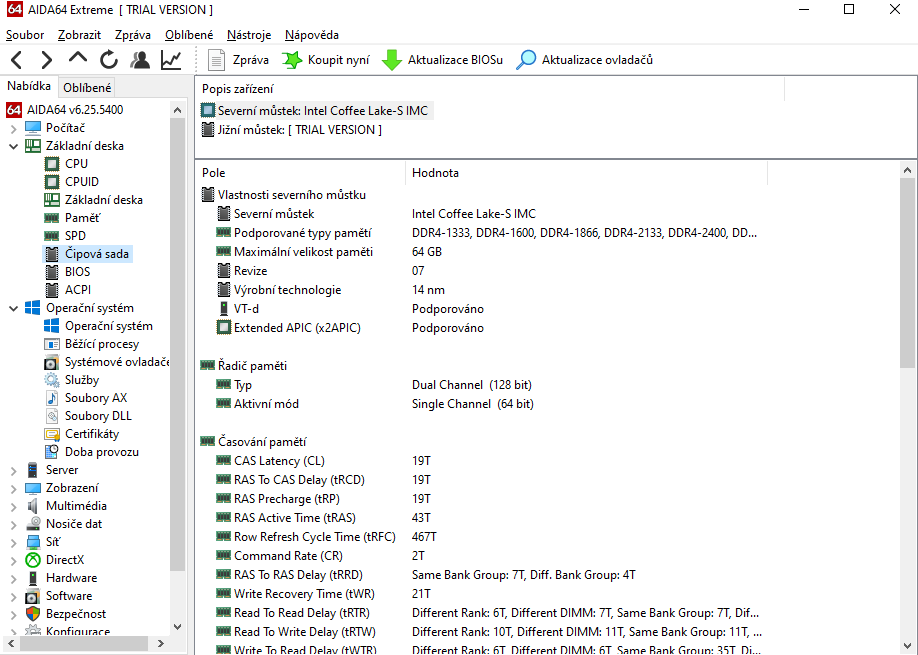Open Běžící procesy icon

point(52,344)
